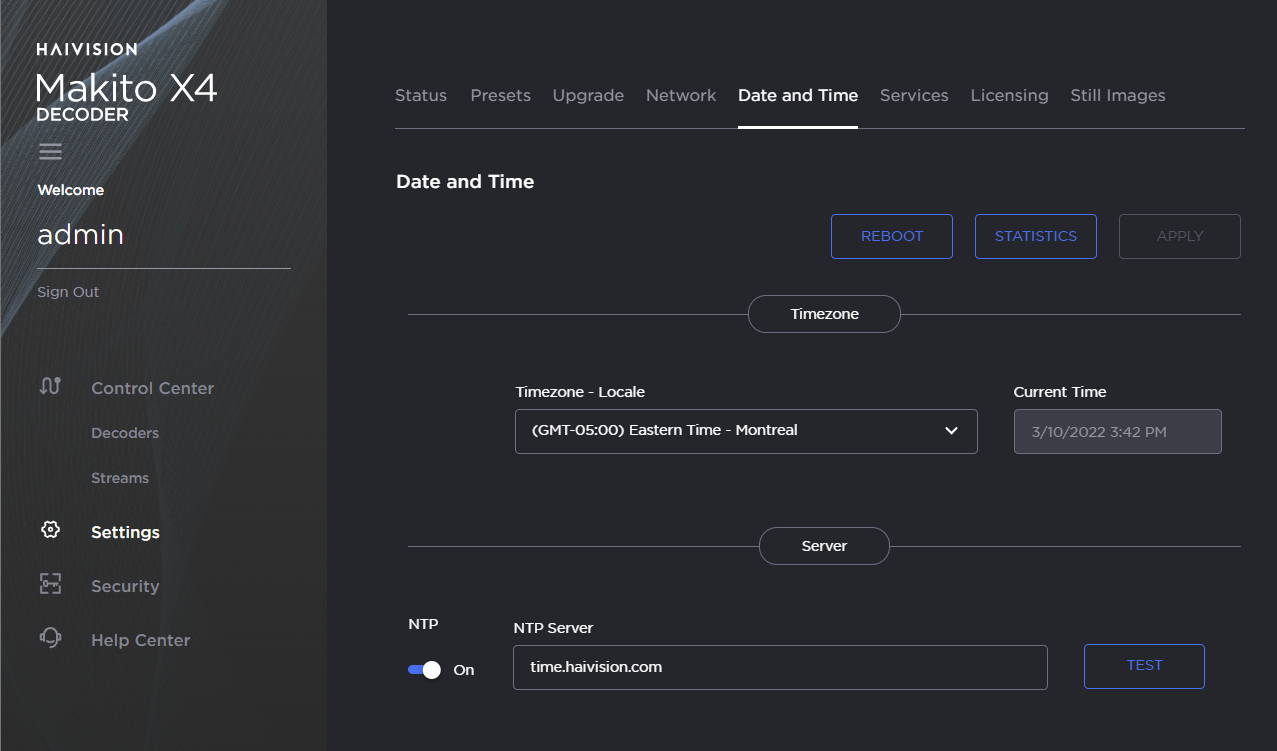Open the hamburger navigation menu
Viewport: 1277px width, 751px height.
[x=50, y=151]
